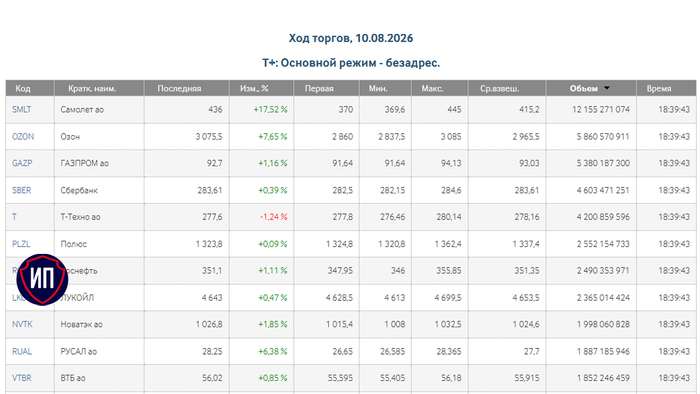Sort by Объем column header

coord(583,88)
